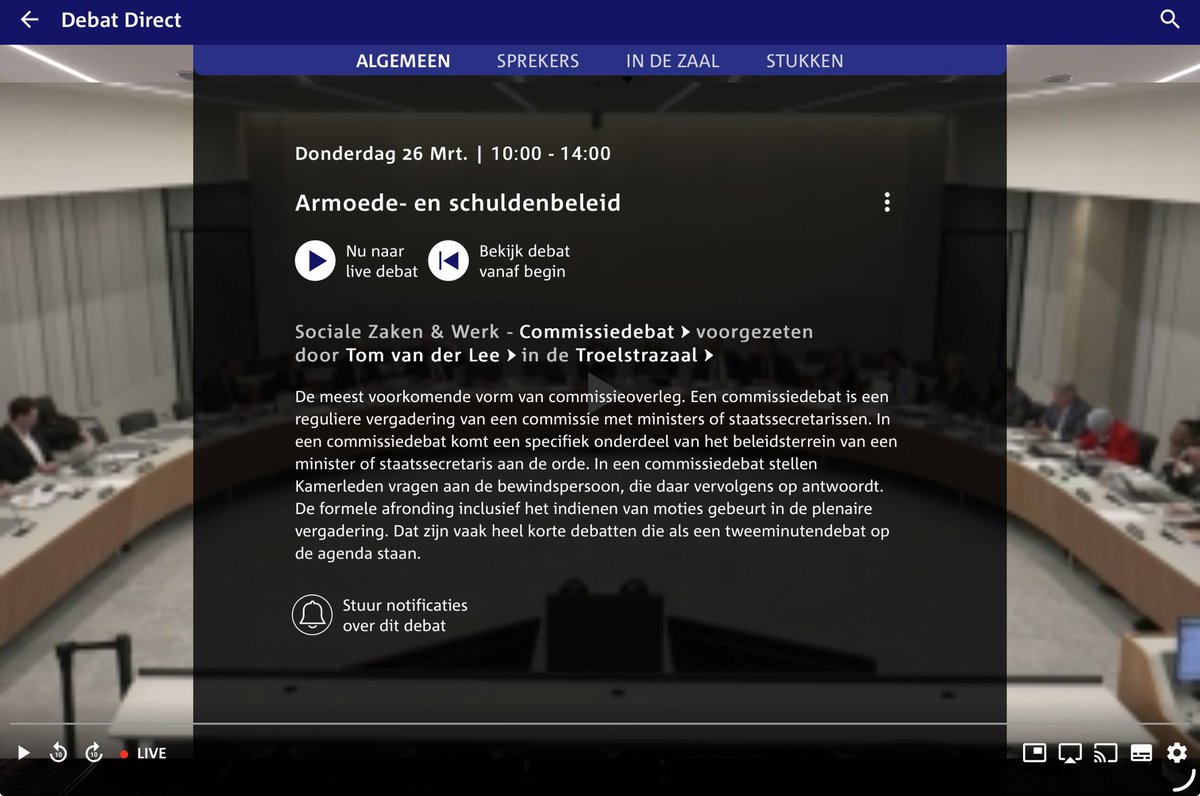
Task: Open Commissiedebat link
Action: [x=605, y=332]
